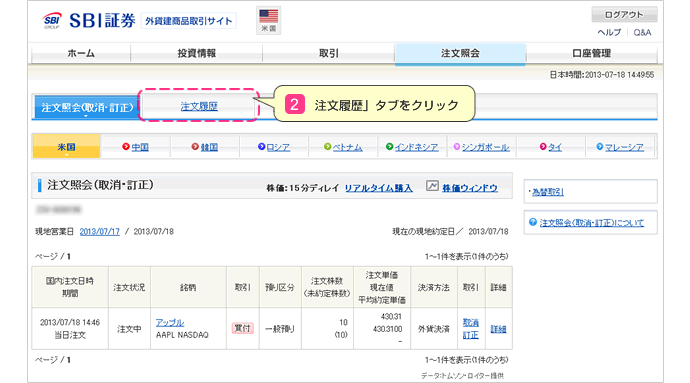Click the green arrow icon next to ベトナム
The width and height of the screenshot is (690, 383).
(x=327, y=147)
